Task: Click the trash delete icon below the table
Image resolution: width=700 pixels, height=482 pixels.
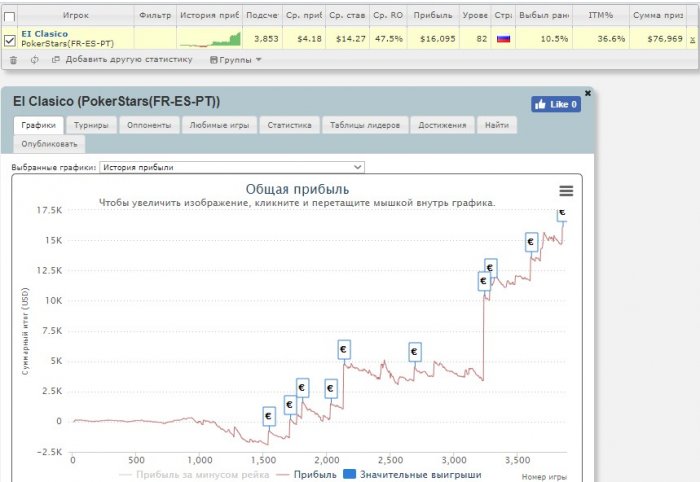Action: tap(13, 60)
